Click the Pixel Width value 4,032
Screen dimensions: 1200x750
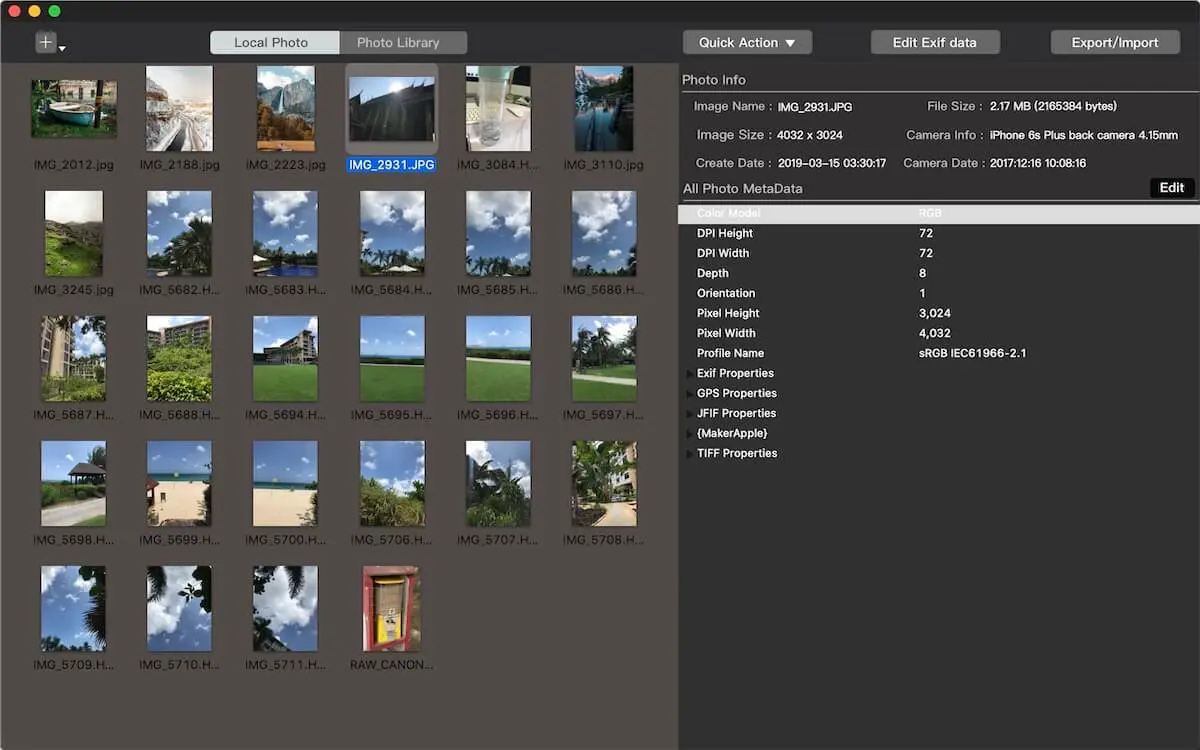point(935,334)
